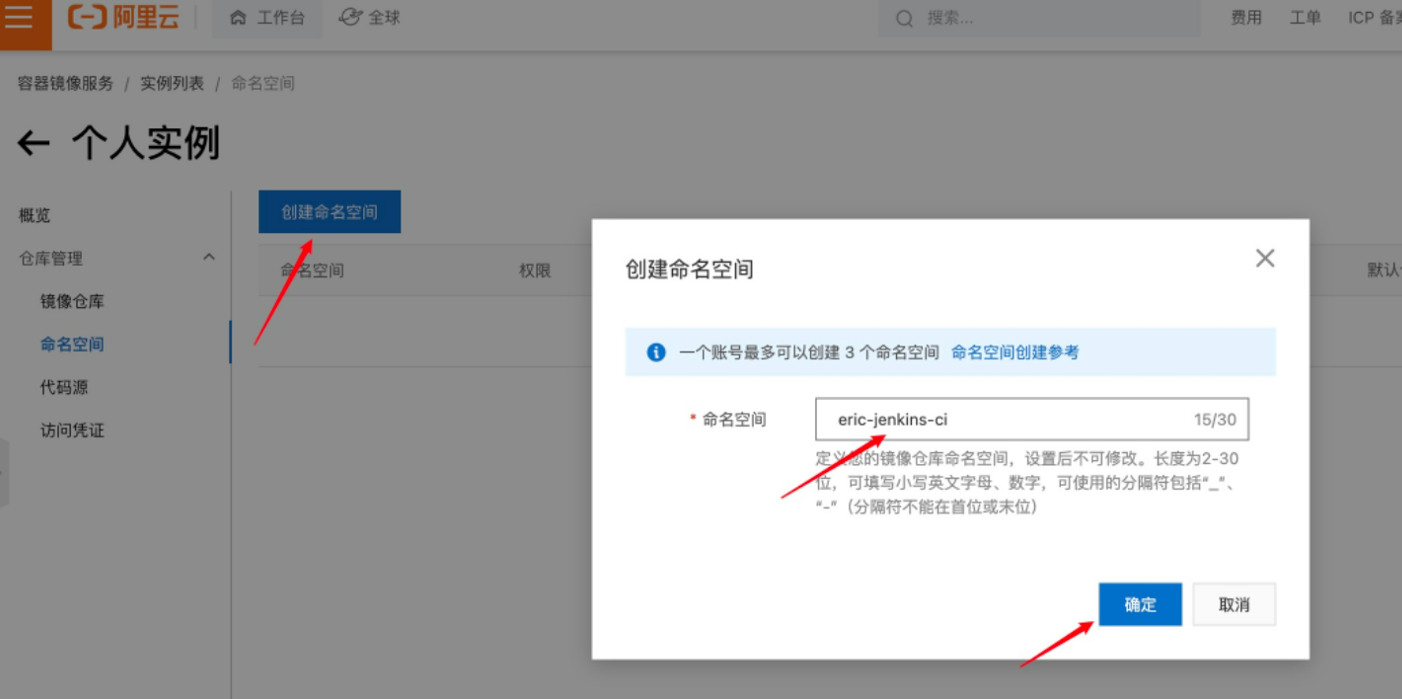This screenshot has width=1402, height=699.
Task: Click the back arrow beside 个人实例
Action: pos(34,144)
